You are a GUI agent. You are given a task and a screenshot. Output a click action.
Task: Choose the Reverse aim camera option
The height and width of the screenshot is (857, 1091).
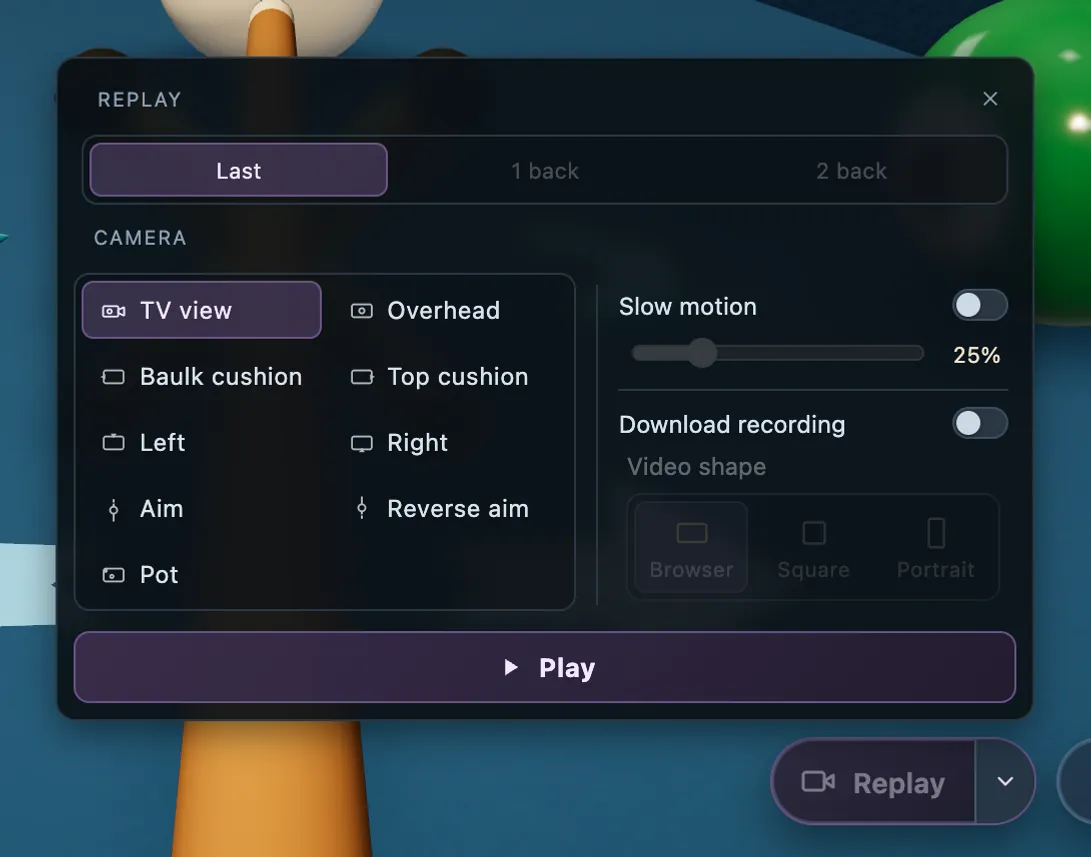449,508
